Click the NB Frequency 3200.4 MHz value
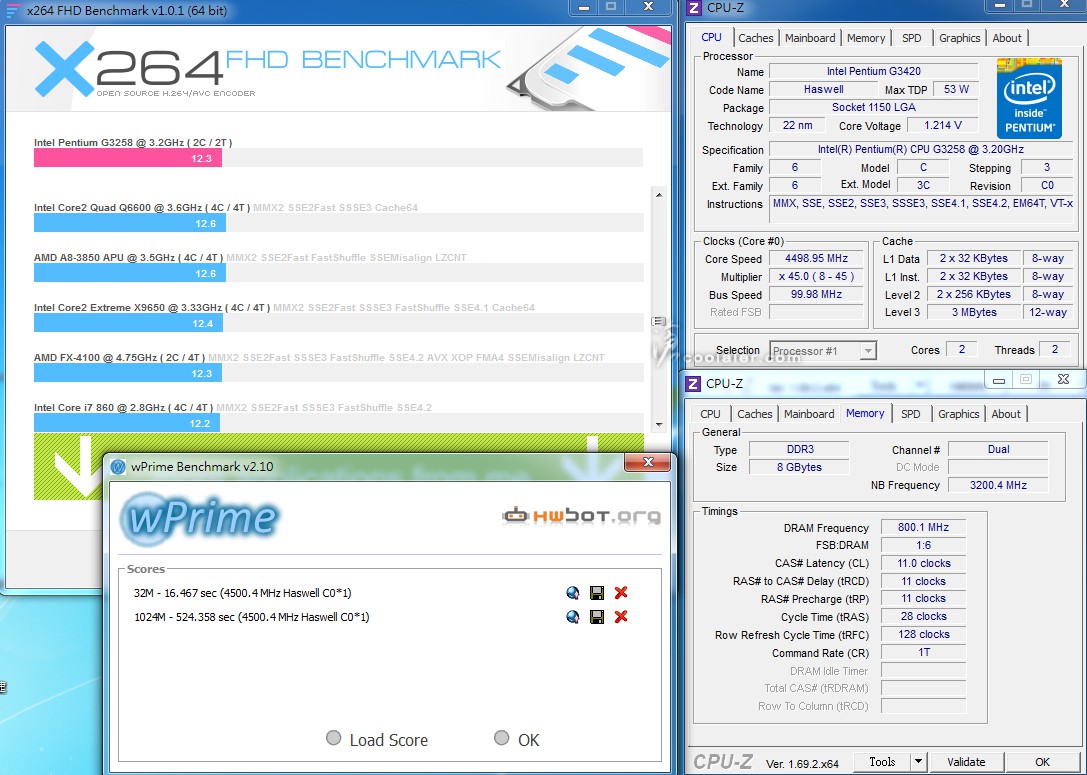 998,485
